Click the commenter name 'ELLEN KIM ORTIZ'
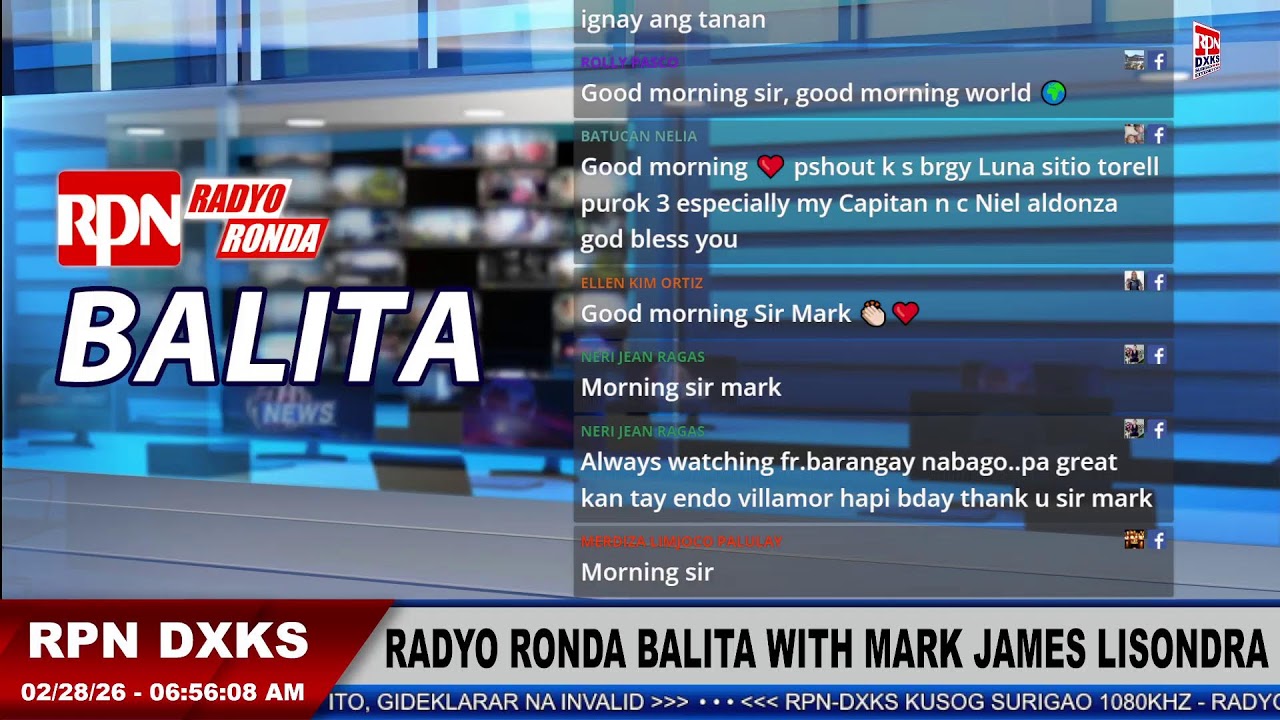This screenshot has height=720, width=1280. [x=642, y=283]
